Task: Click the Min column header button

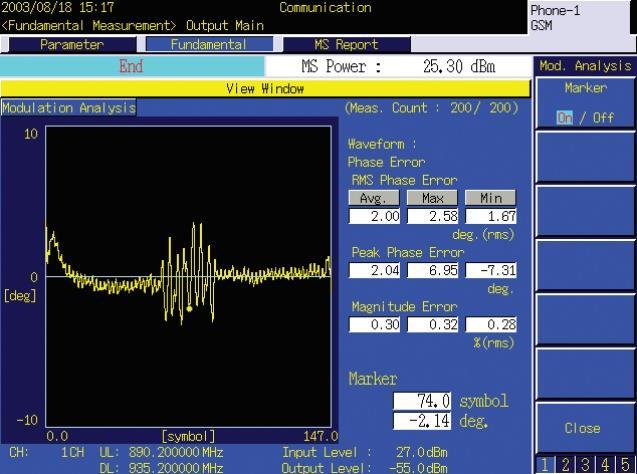Action: (x=491, y=198)
